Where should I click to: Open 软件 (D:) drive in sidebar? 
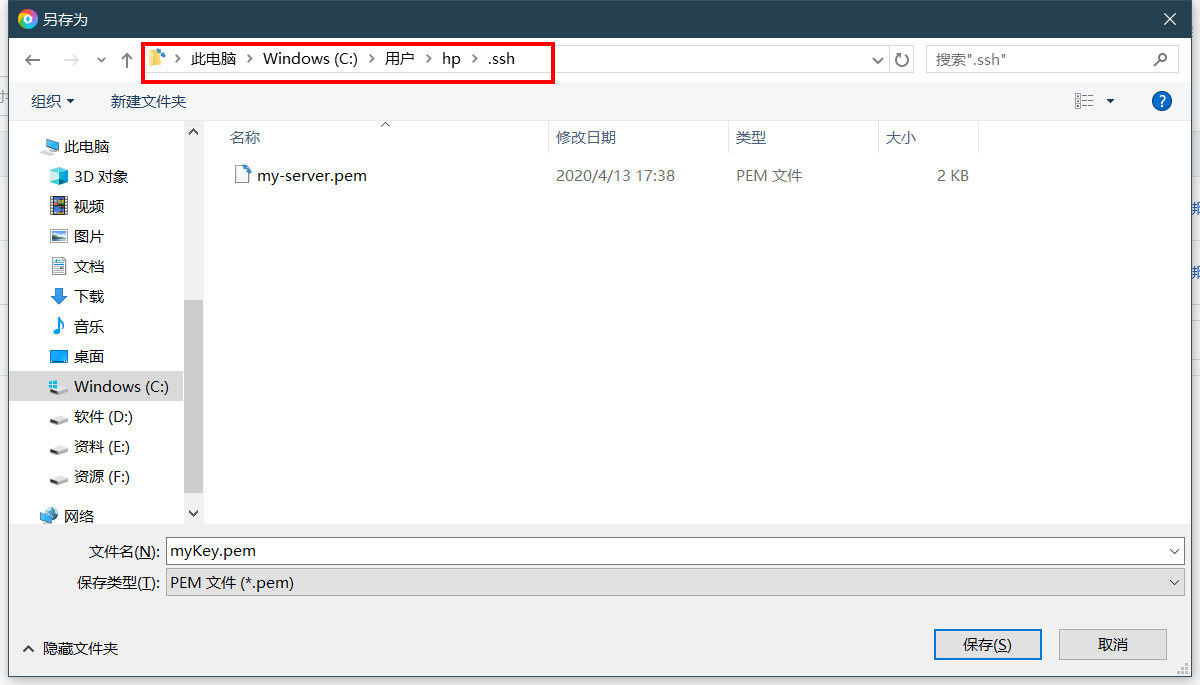(x=103, y=416)
